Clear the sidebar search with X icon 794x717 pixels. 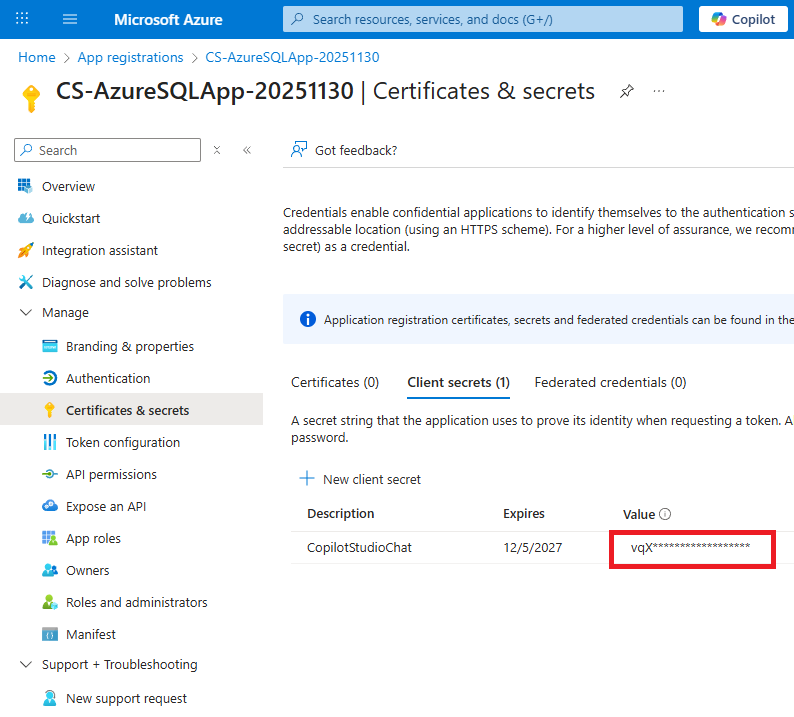pos(217,150)
